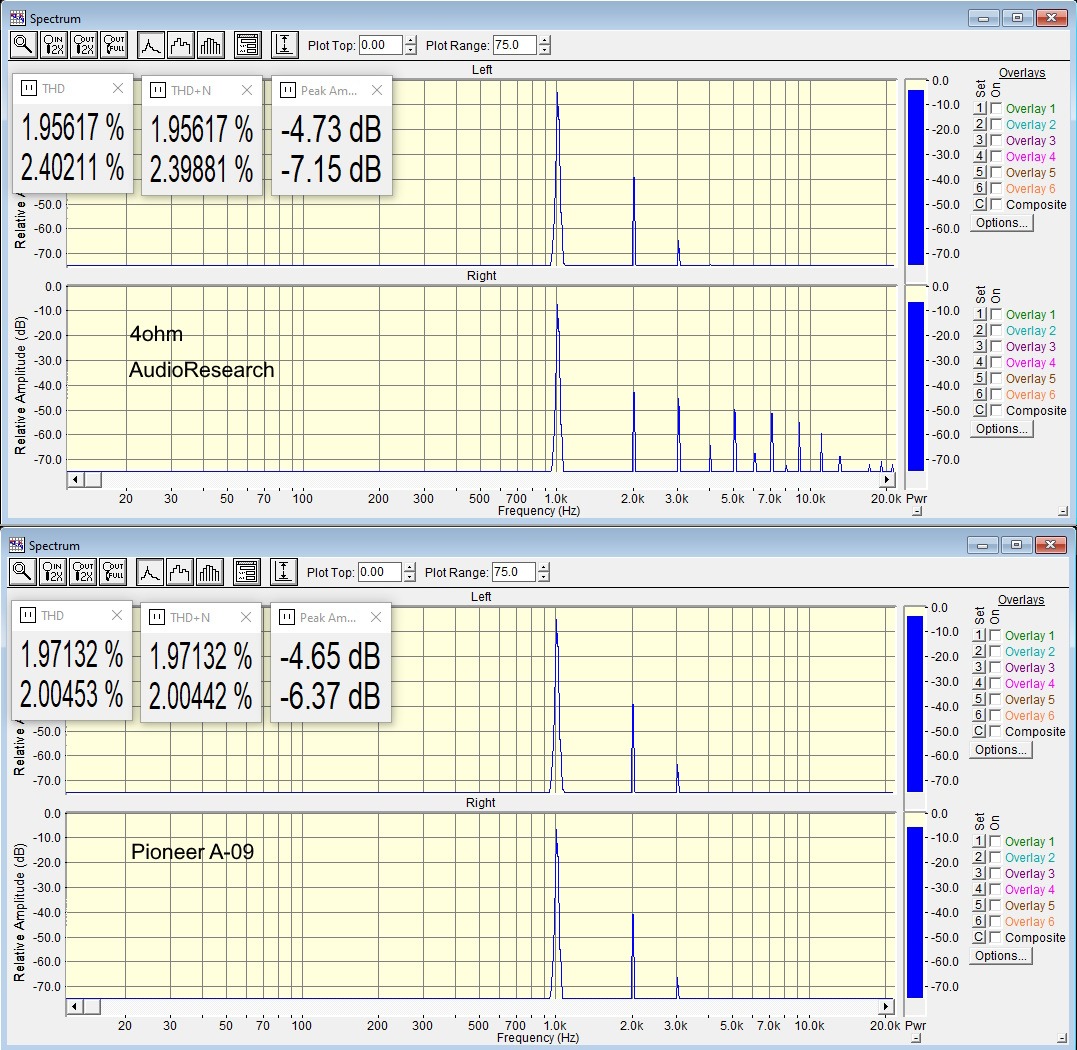The image size is (1077, 1050).
Task: Select the magnifier zoom tool in top Spectrum window
Action: [23, 45]
